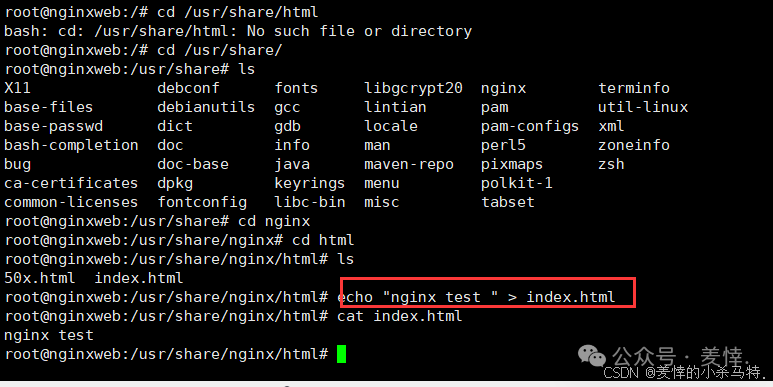The width and height of the screenshot is (773, 387).
Task: Select the zoneinfo entry
Action: [634, 145]
